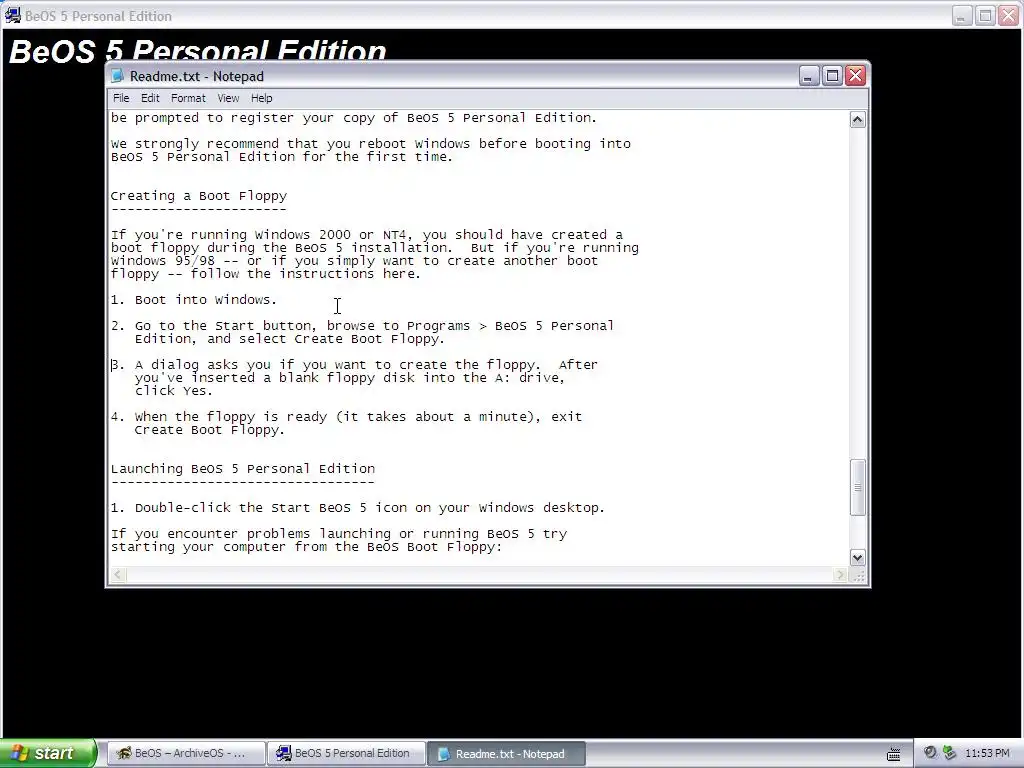Open the Help menu in Notepad
This screenshot has width=1024, height=768.
click(261, 98)
